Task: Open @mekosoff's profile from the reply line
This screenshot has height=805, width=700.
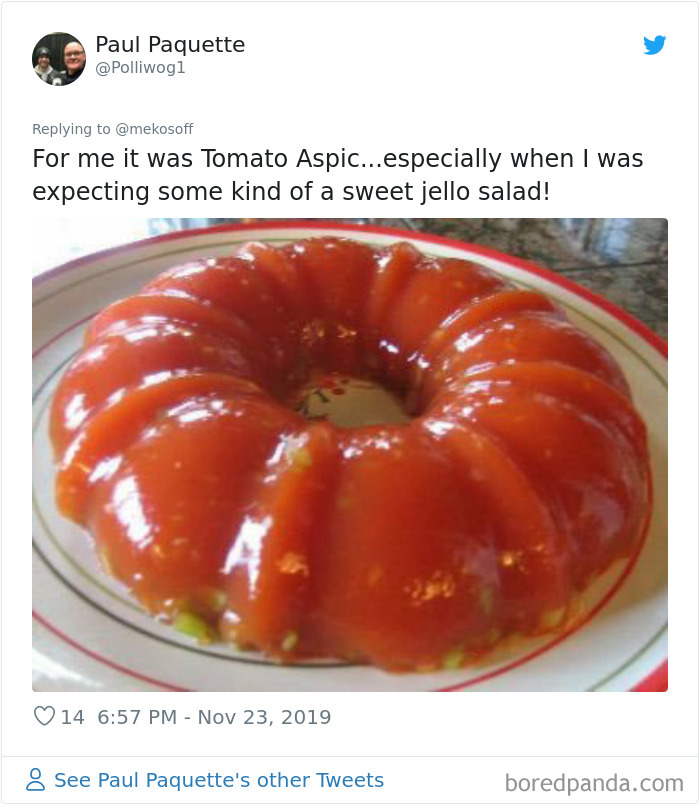Action: (153, 128)
